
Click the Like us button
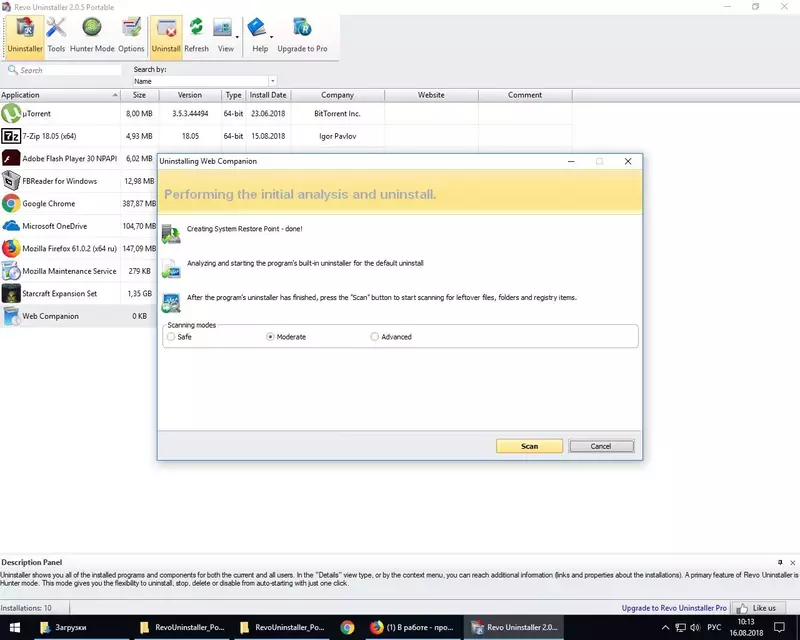point(757,608)
